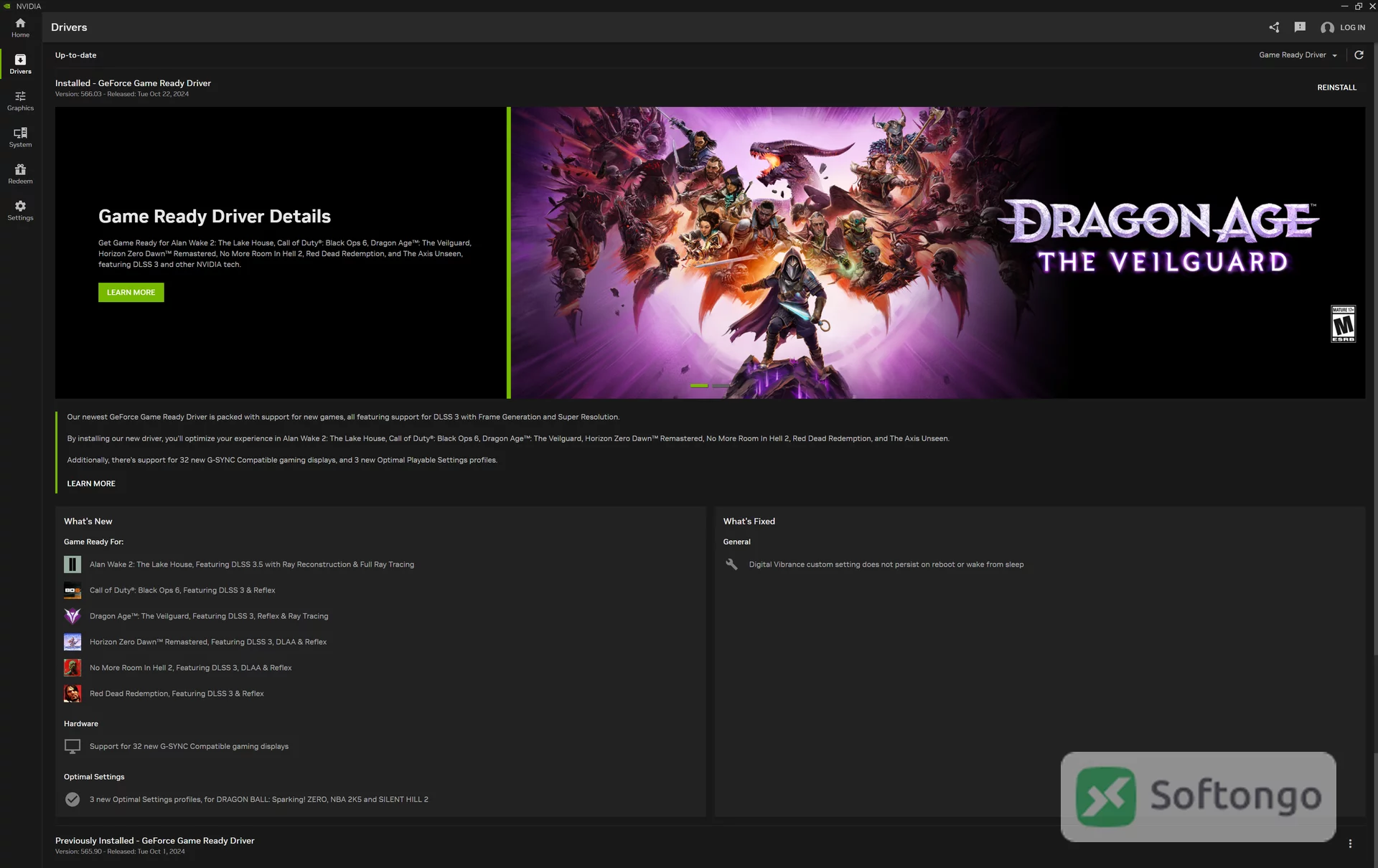Refresh the driver update check

[x=1359, y=55]
